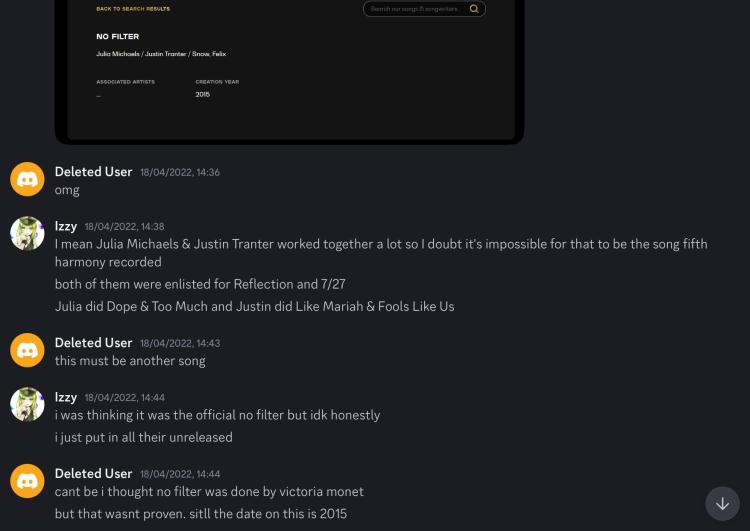Select Izzy's avatar beside "i was thinking" message
Image resolution: width=750 pixels, height=531 pixels.
tap(27, 404)
